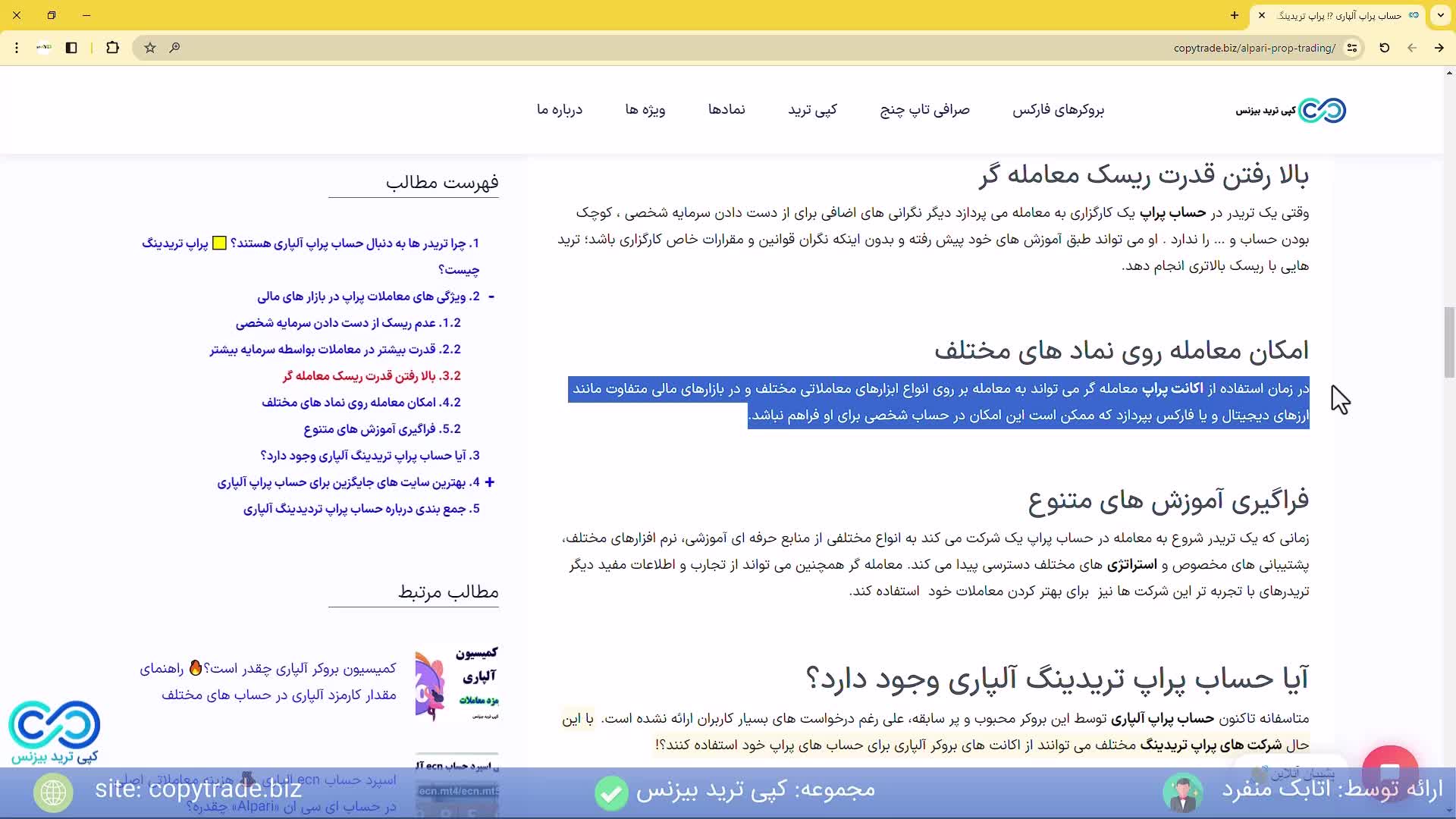Click the page vertical scrollbar thumb
Image resolution: width=1456 pixels, height=819 pixels.
pyautogui.click(x=1449, y=341)
